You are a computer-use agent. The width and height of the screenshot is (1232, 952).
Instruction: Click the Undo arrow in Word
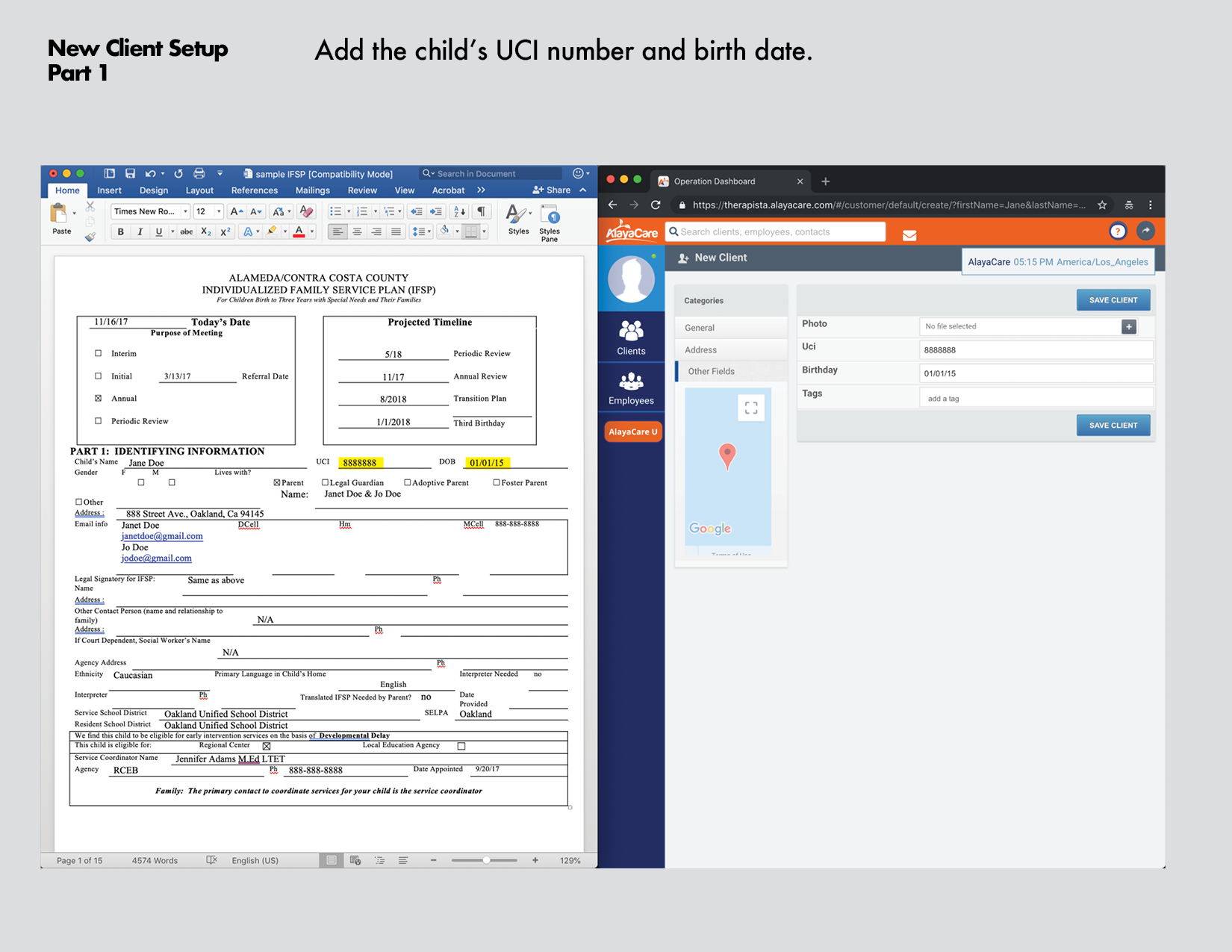(x=150, y=173)
